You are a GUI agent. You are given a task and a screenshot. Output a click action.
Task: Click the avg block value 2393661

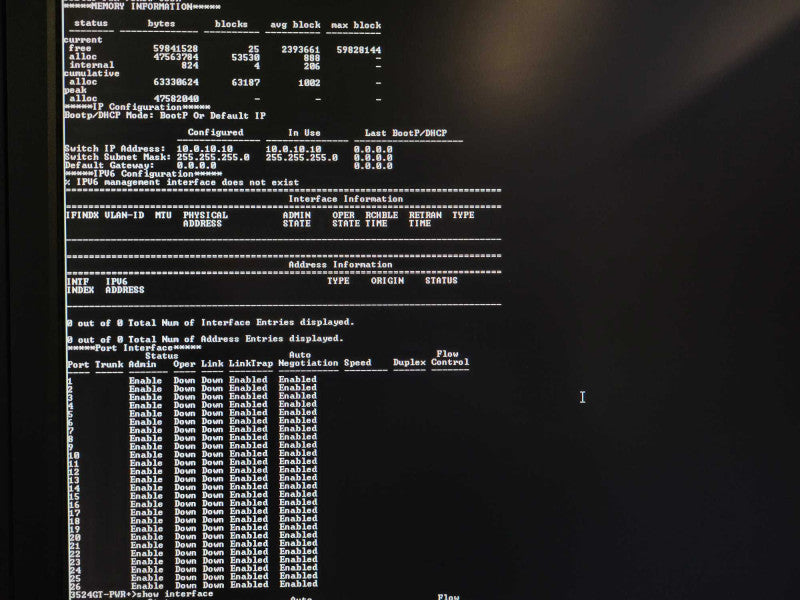pos(301,49)
